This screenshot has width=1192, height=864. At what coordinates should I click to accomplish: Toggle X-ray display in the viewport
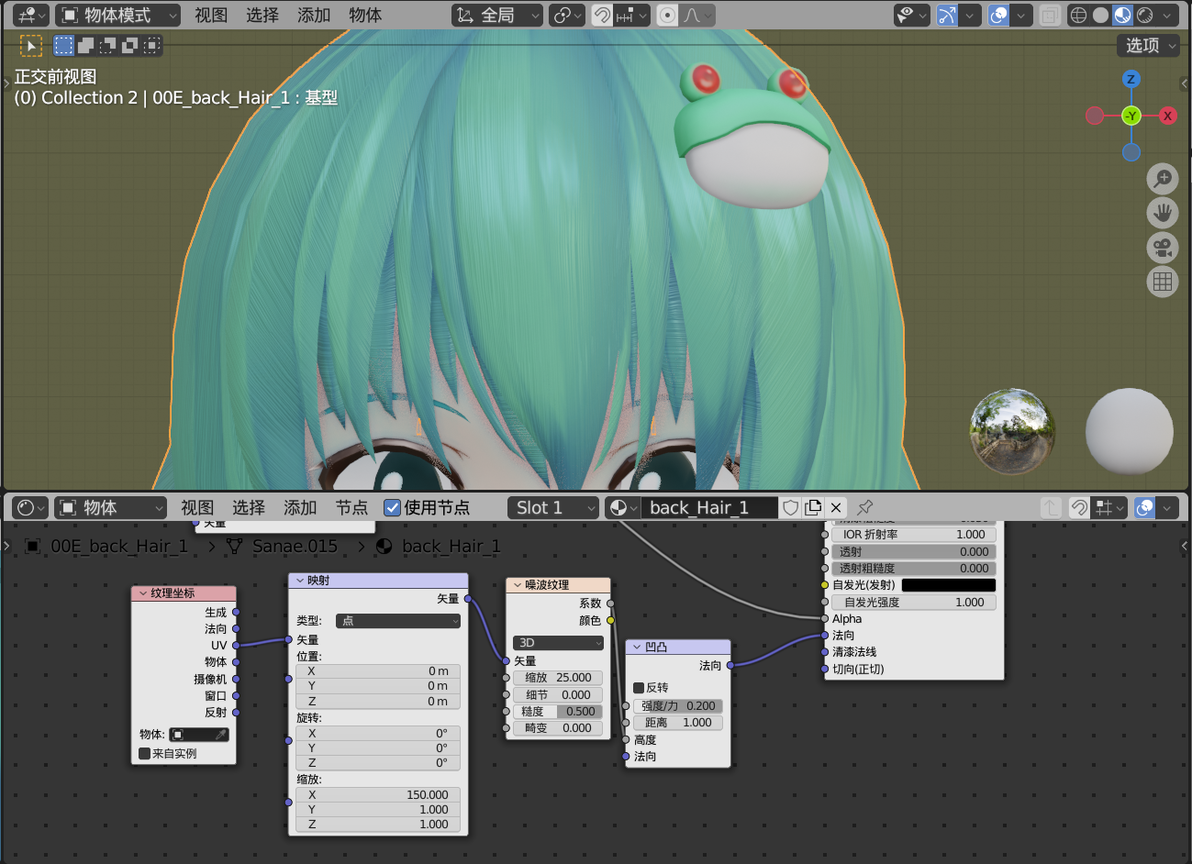[x=1050, y=15]
